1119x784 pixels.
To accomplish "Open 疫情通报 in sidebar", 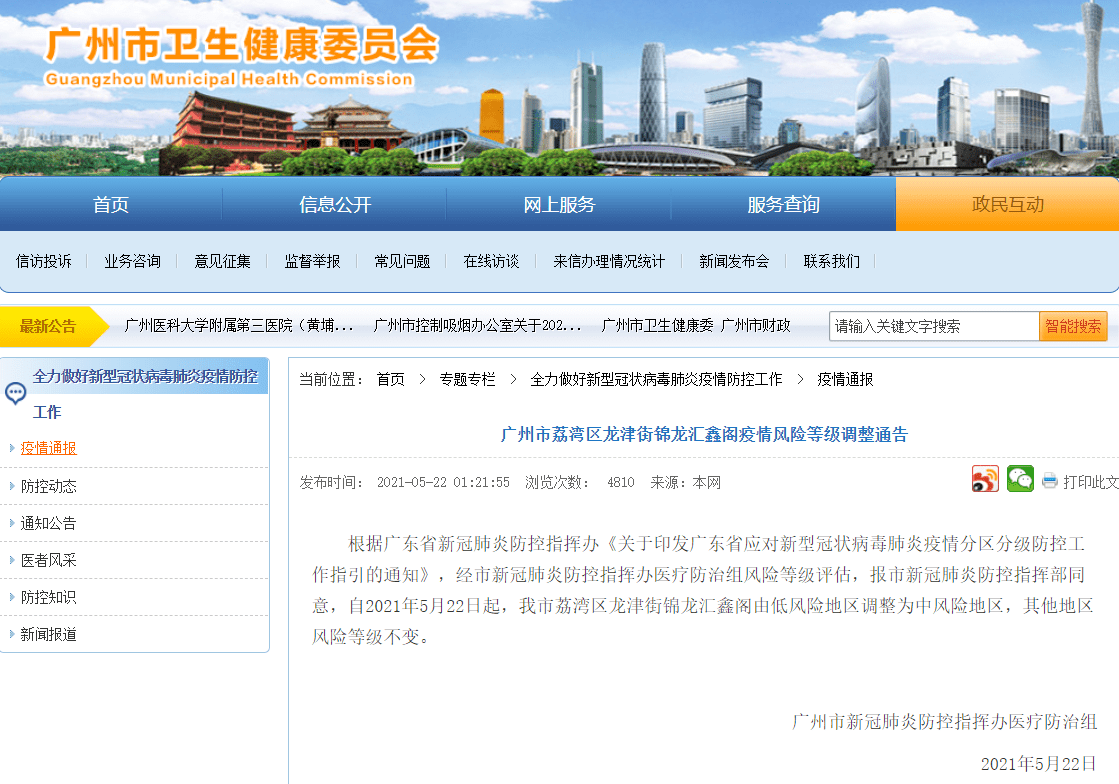I will click(x=49, y=448).
